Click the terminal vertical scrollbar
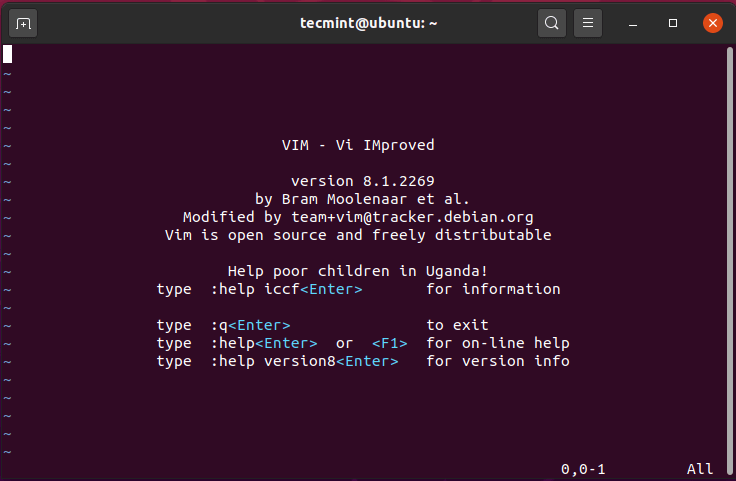Image resolution: width=736 pixels, height=481 pixels. (x=730, y=260)
